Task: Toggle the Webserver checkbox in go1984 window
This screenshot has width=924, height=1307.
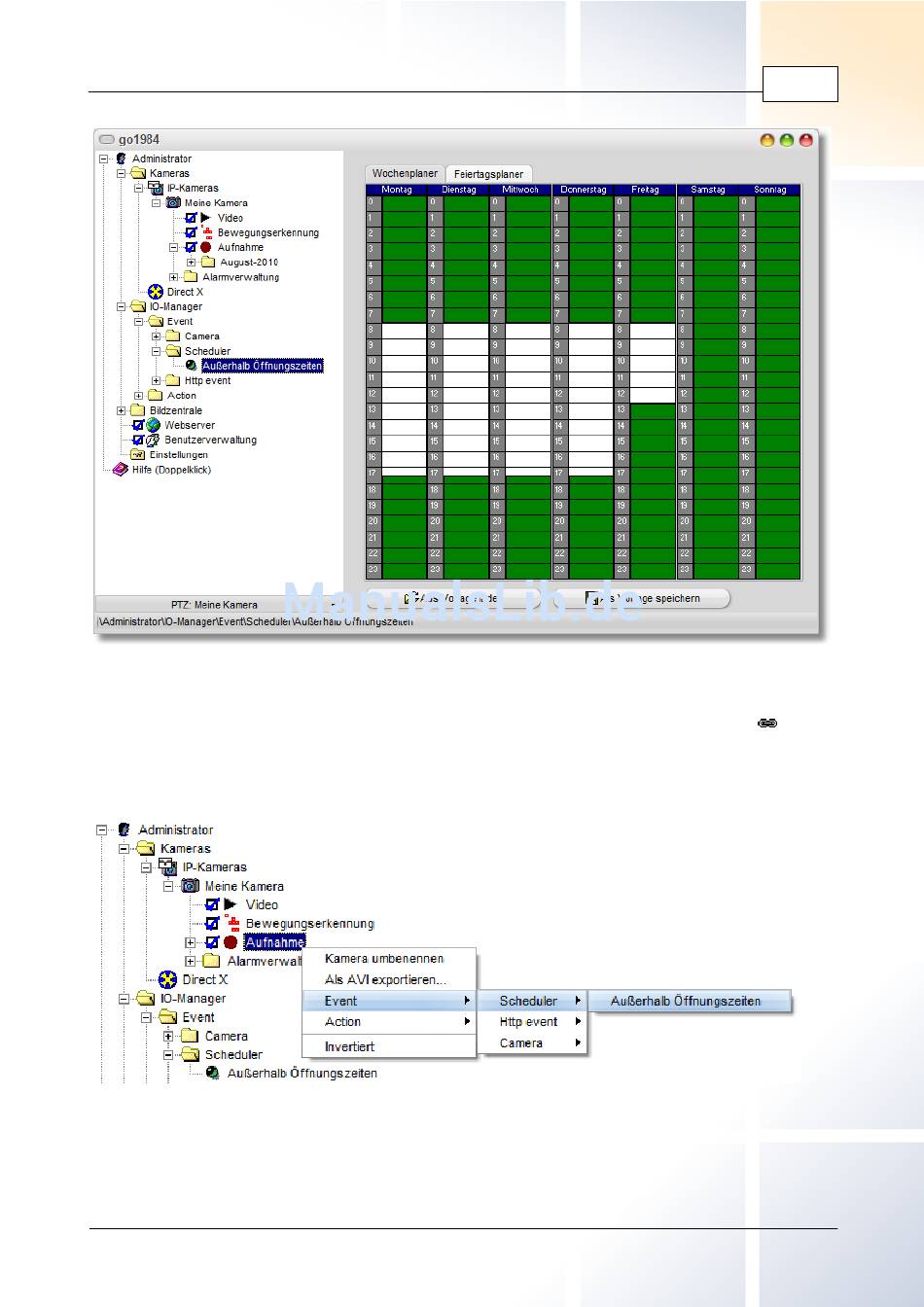Action: [138, 425]
